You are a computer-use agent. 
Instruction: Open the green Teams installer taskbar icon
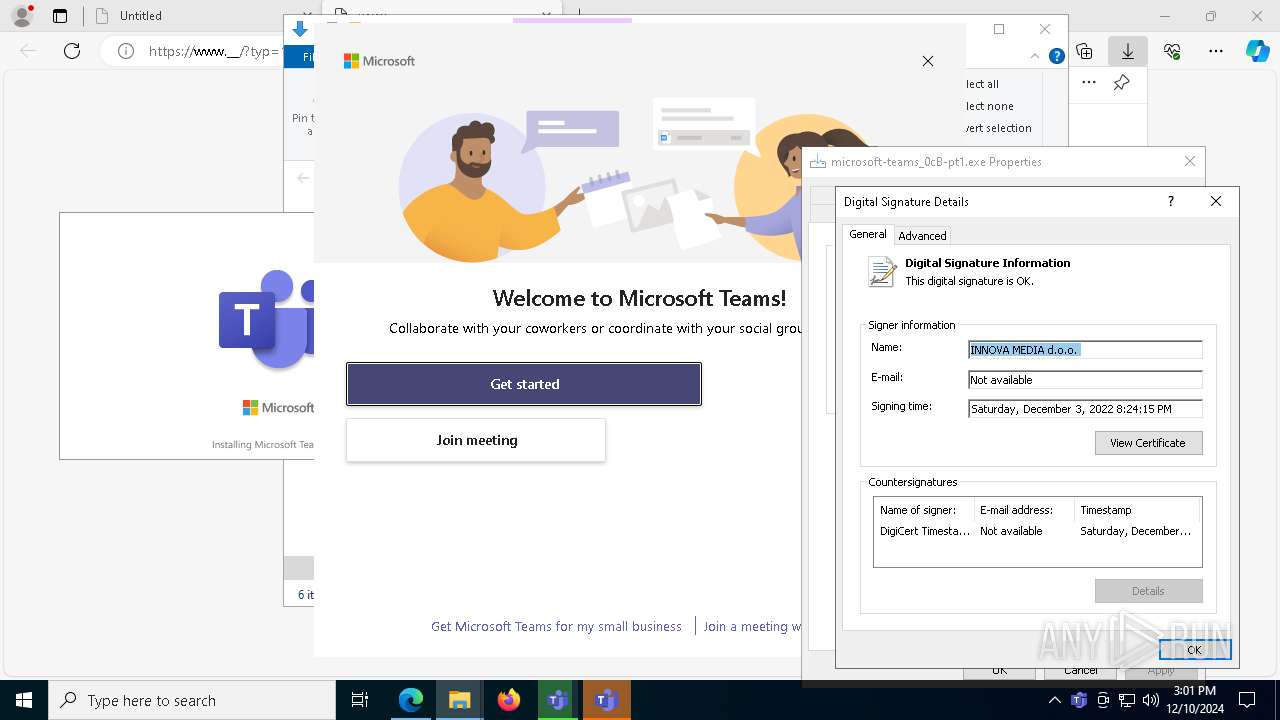point(557,700)
